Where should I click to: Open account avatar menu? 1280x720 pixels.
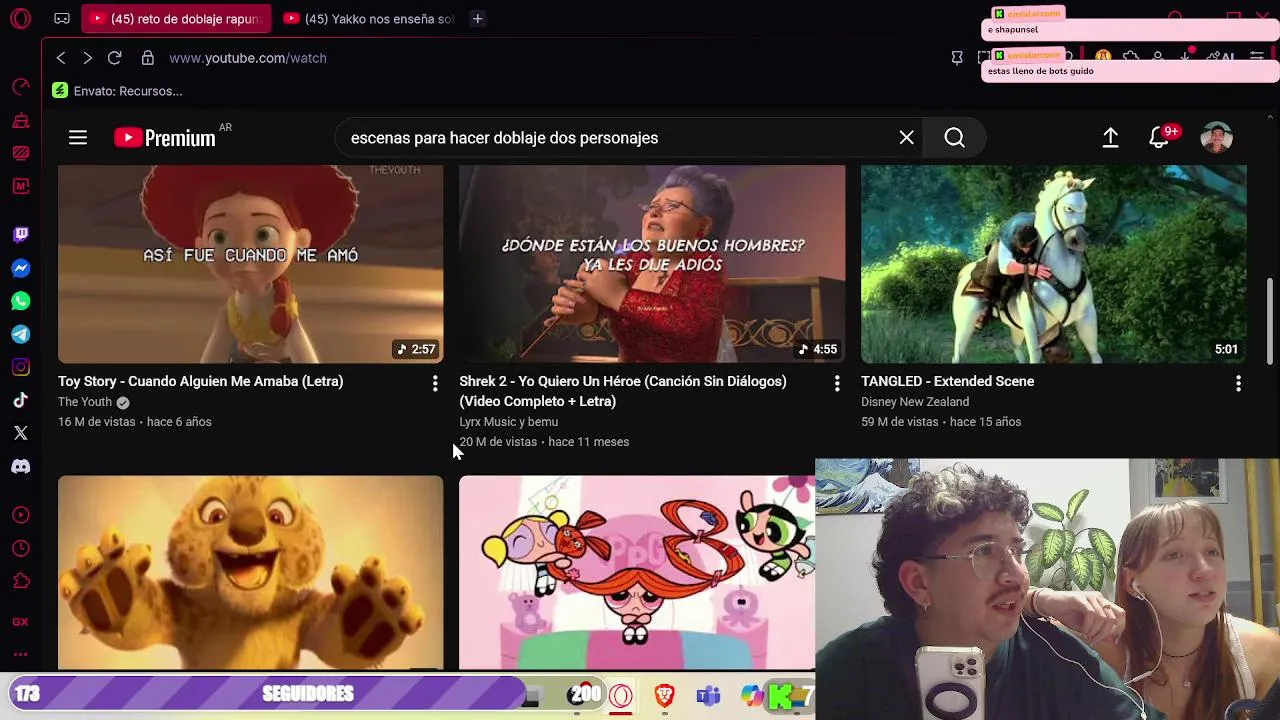1217,138
